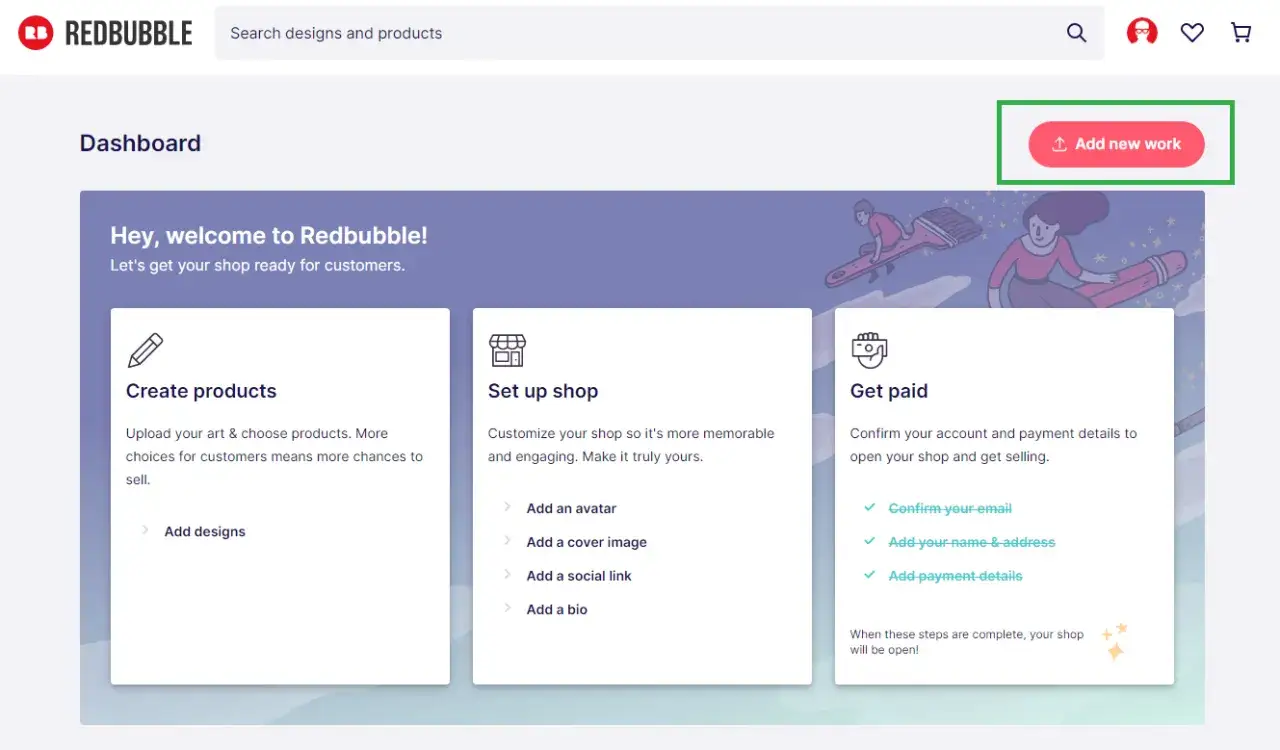Click the Redbubble logo icon
Image resolution: width=1280 pixels, height=750 pixels.
coord(36,31)
